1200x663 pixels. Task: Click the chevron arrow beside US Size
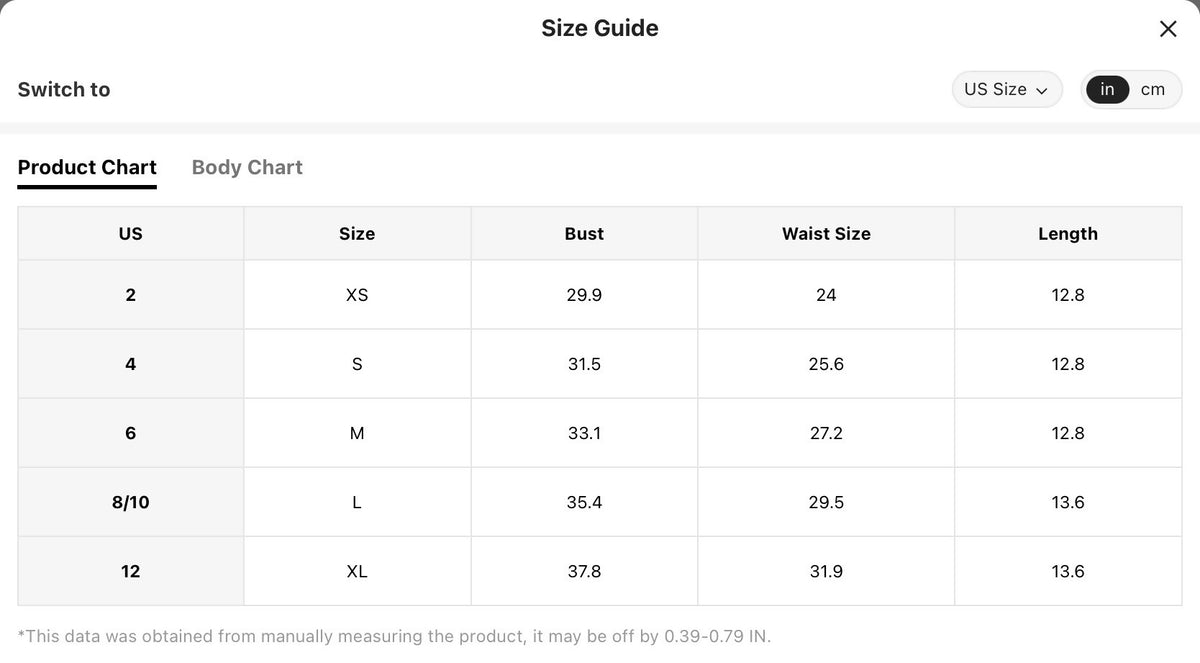[x=1042, y=91]
